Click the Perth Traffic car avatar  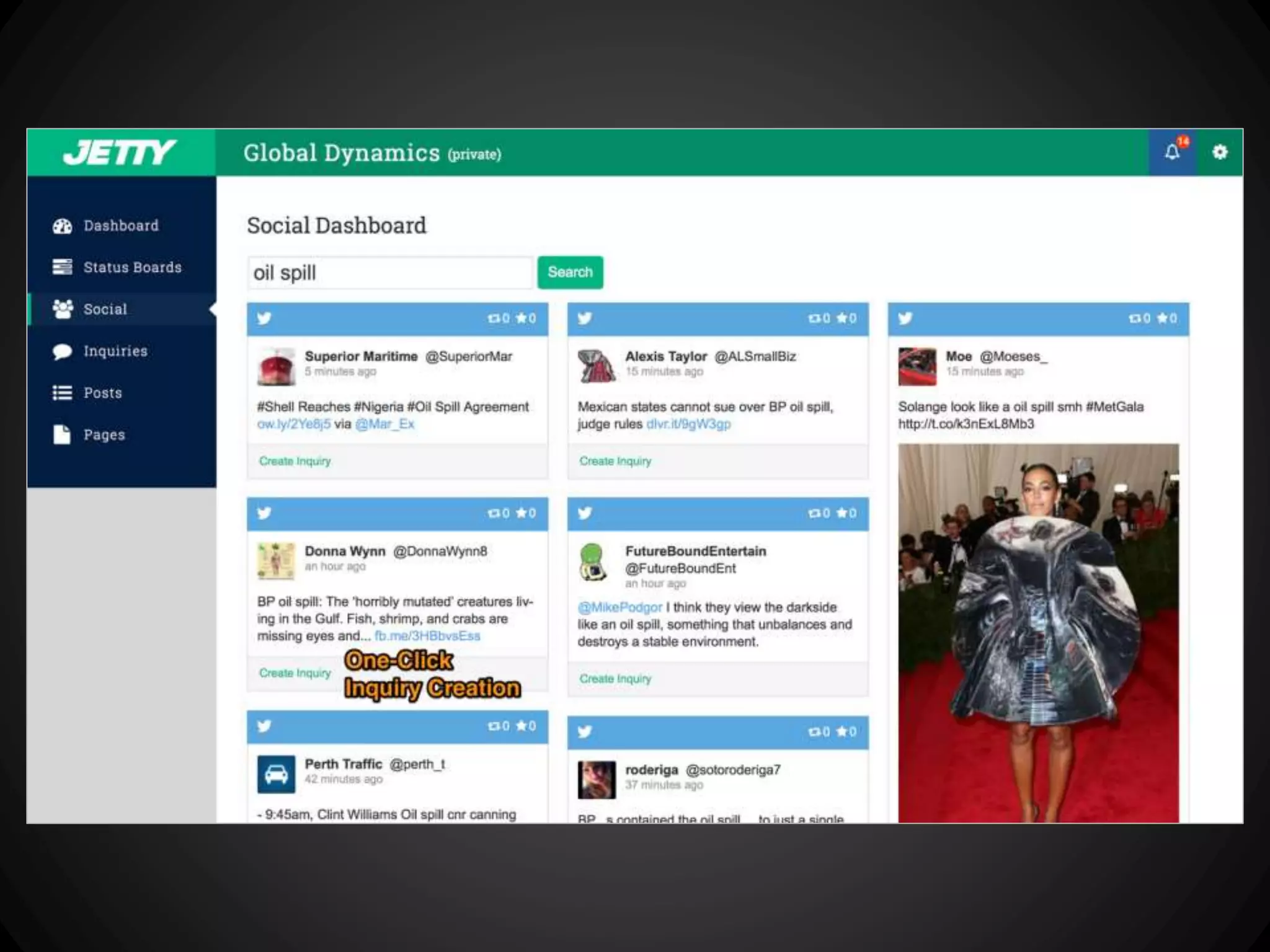tap(276, 774)
